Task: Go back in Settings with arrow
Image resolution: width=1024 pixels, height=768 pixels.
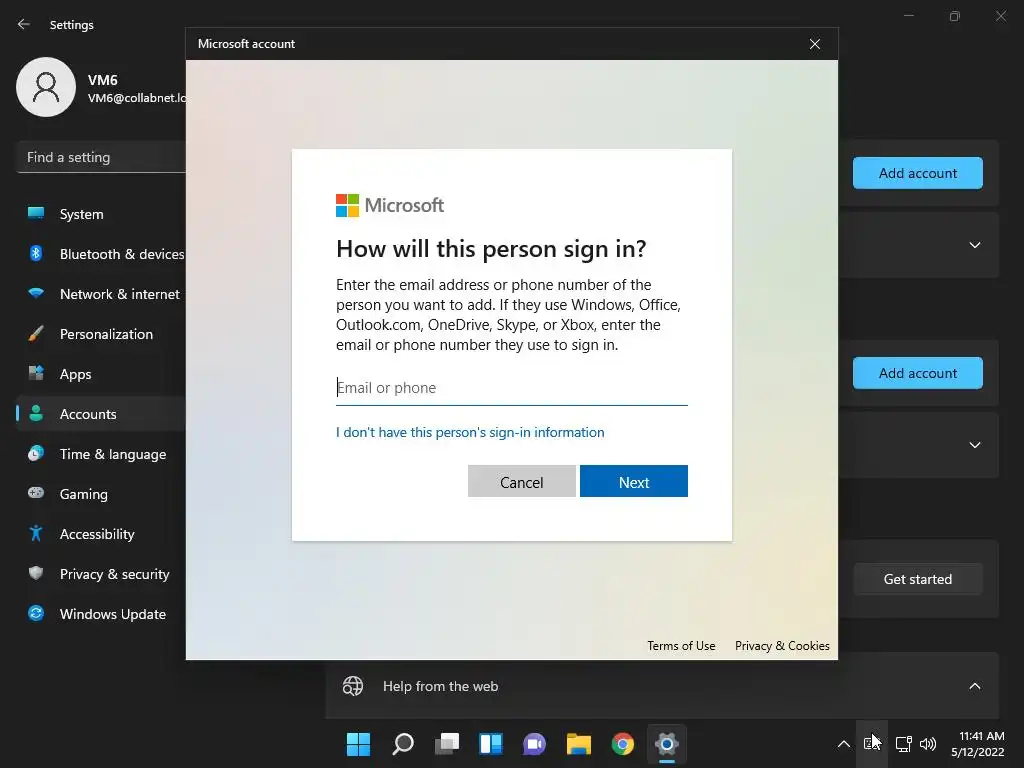Action: [24, 24]
